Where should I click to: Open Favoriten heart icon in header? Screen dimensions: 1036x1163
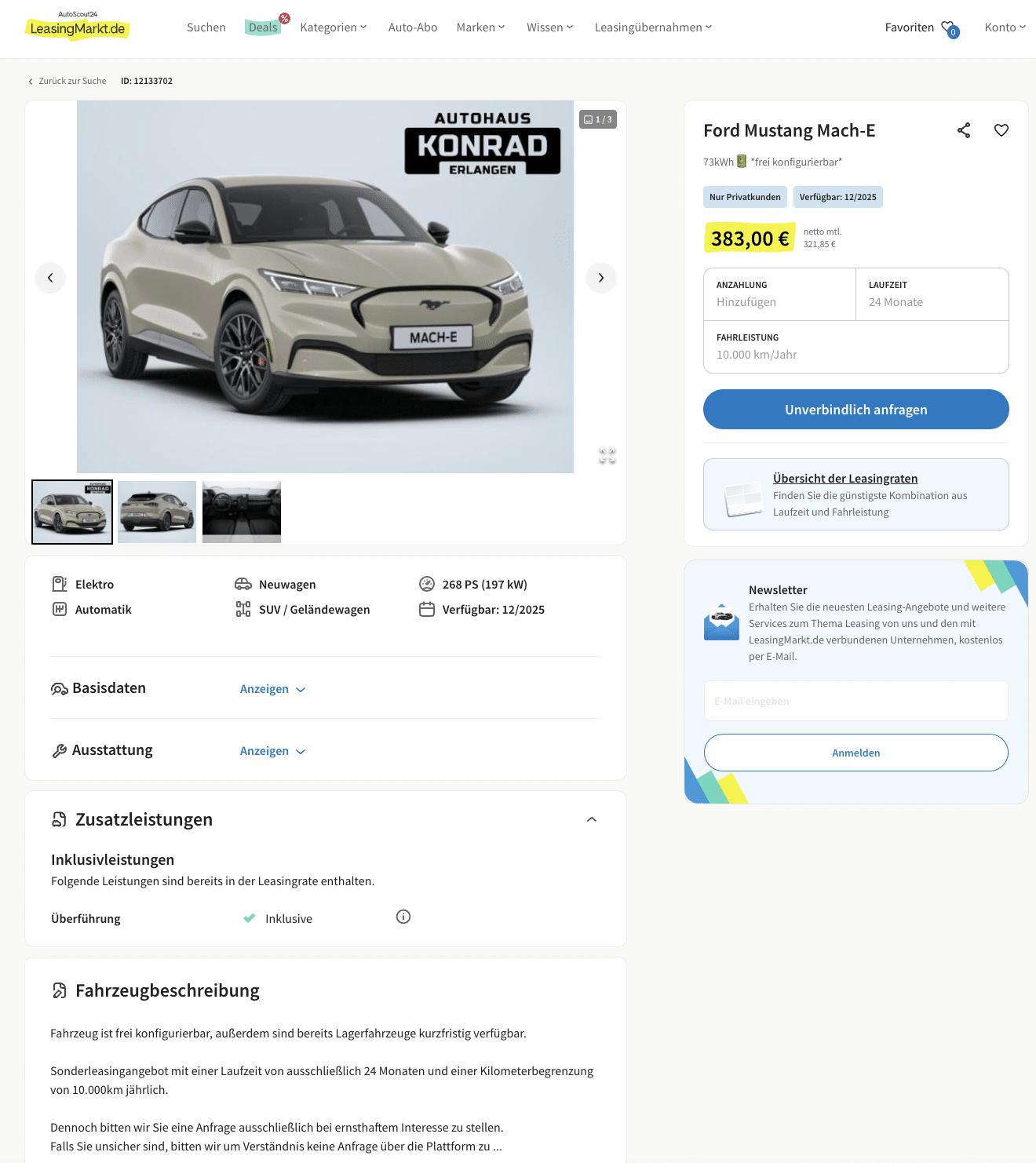point(950,28)
